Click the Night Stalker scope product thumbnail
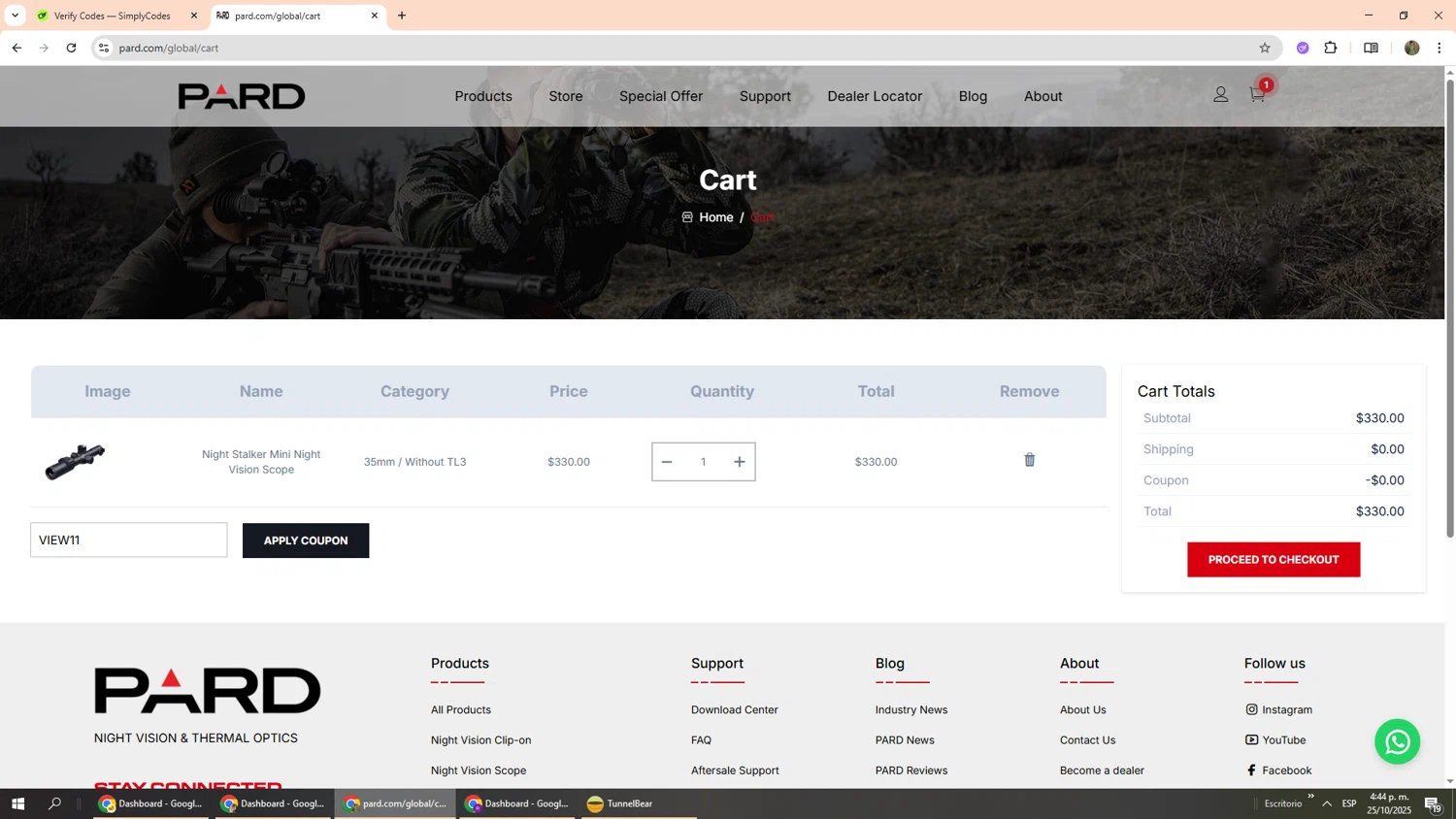The image size is (1456, 819). point(75,462)
